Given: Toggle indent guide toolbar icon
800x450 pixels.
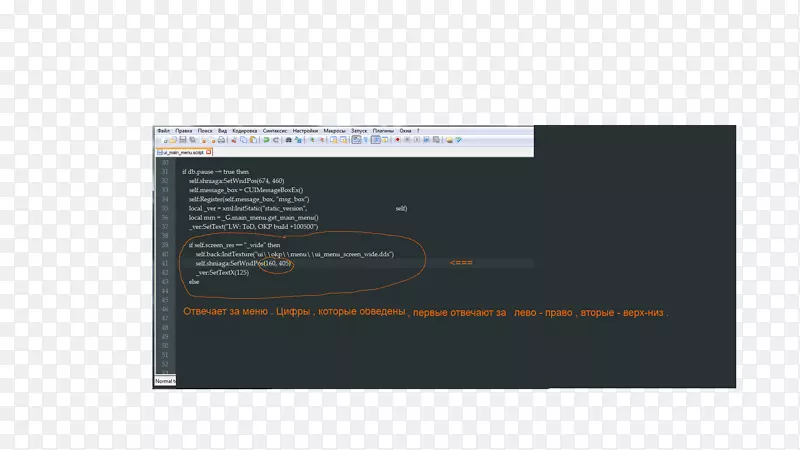Looking at the screenshot, I should [375, 140].
